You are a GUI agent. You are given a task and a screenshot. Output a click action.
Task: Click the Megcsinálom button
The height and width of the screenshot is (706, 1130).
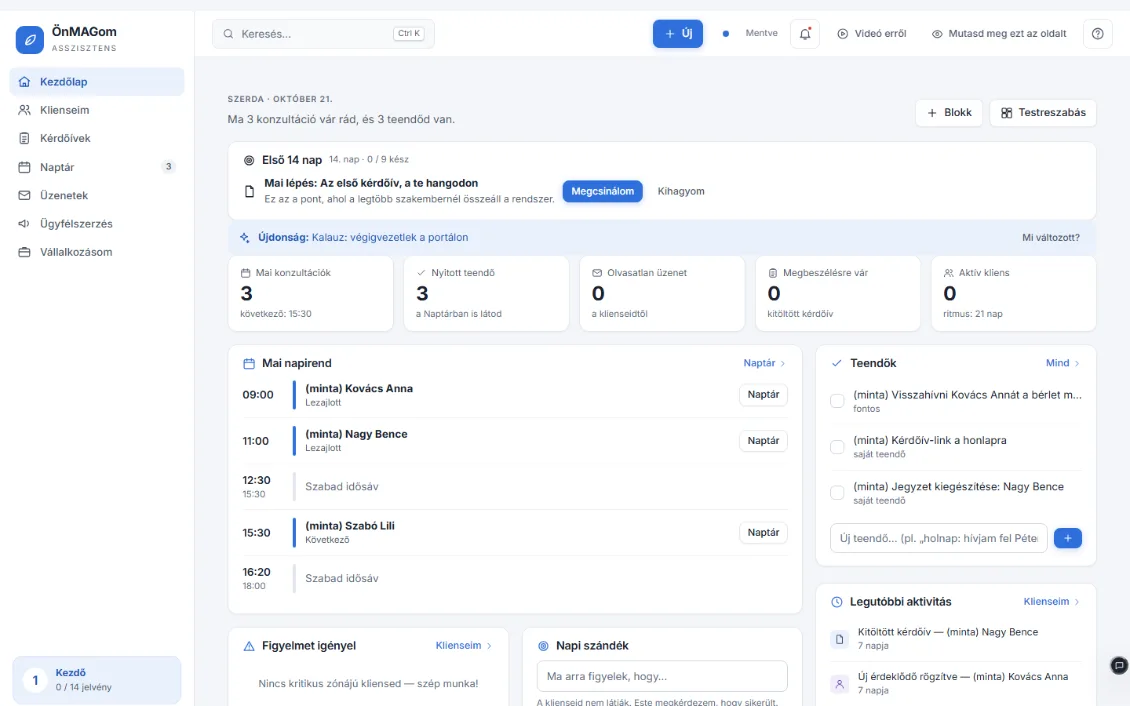[602, 191]
